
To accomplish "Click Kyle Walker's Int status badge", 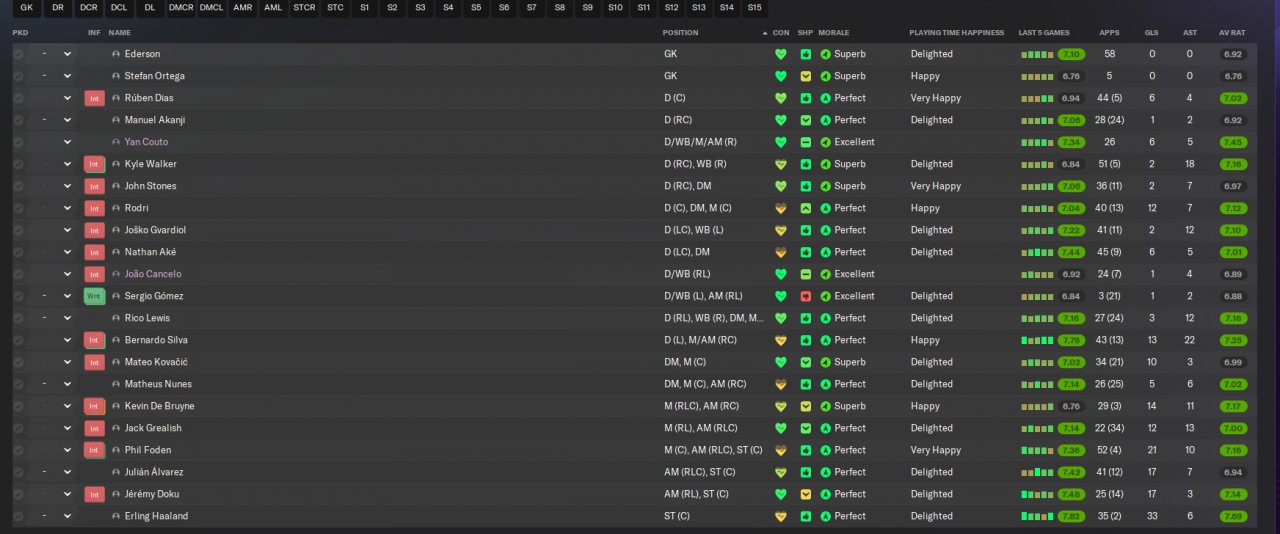I will (95, 164).
